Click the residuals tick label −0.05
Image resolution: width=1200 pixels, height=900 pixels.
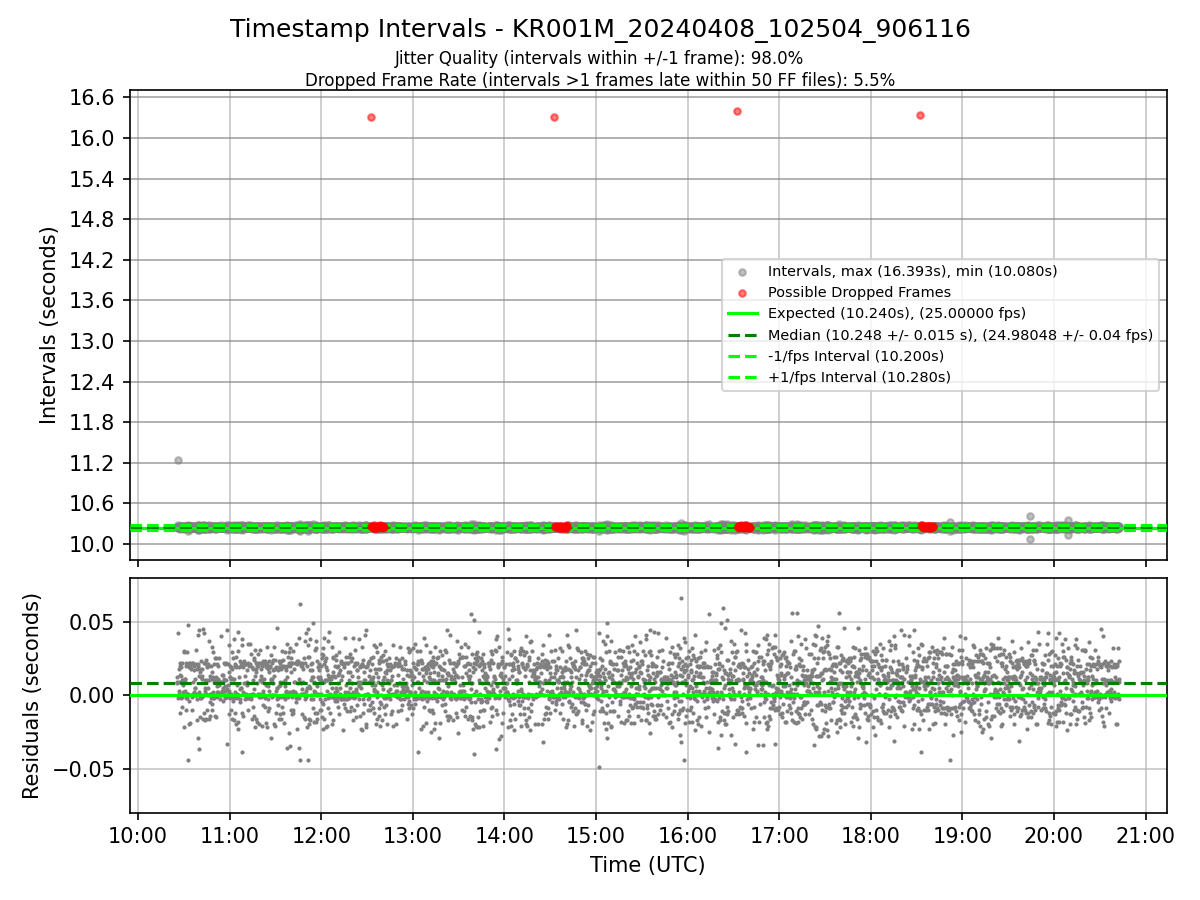[x=86, y=769]
